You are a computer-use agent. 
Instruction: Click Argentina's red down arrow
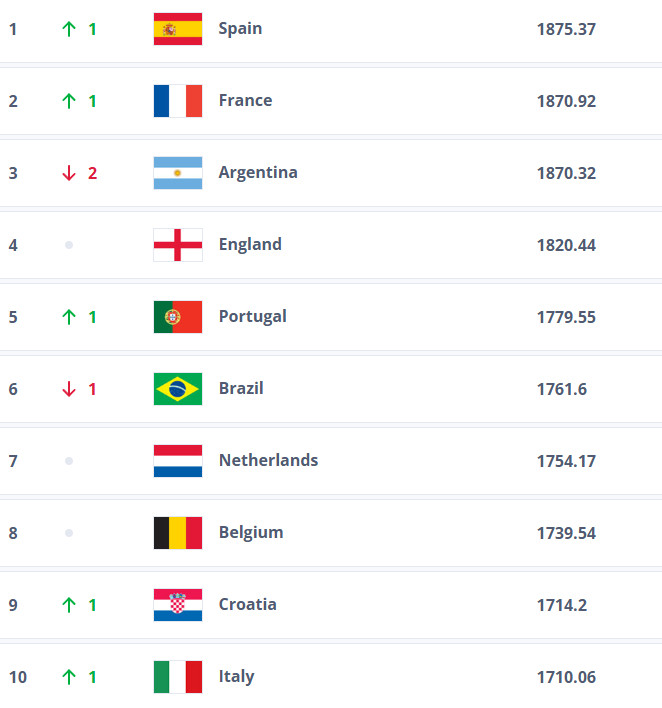pyautogui.click(x=69, y=173)
